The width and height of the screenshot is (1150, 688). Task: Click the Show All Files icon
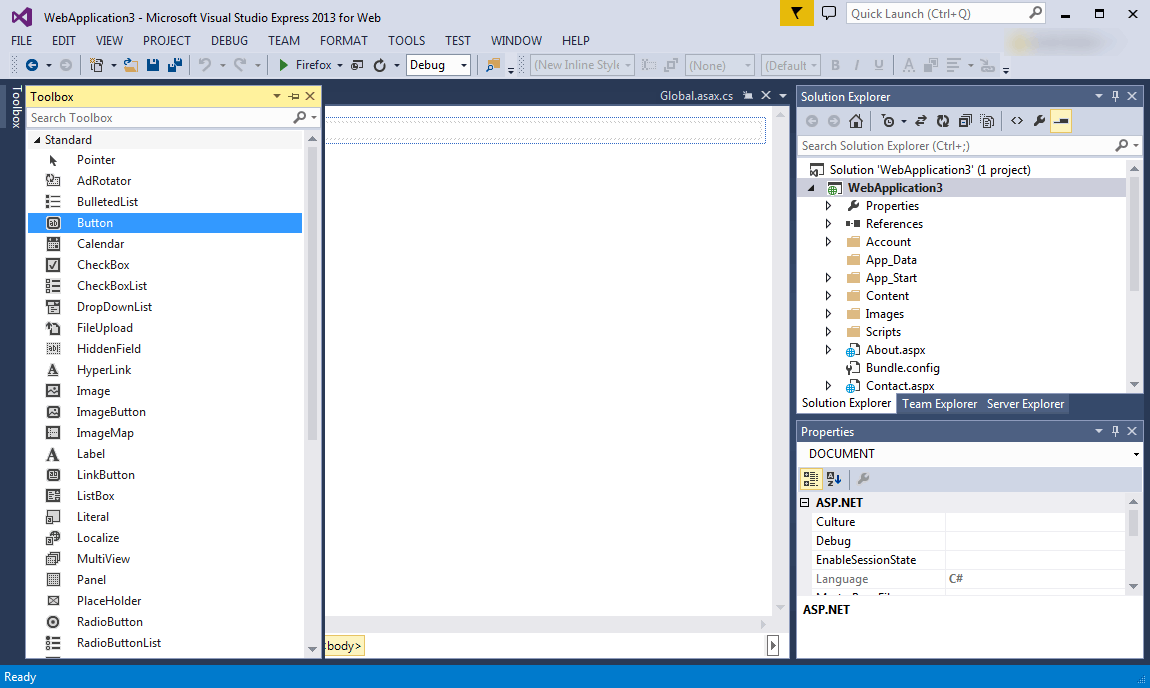[987, 121]
